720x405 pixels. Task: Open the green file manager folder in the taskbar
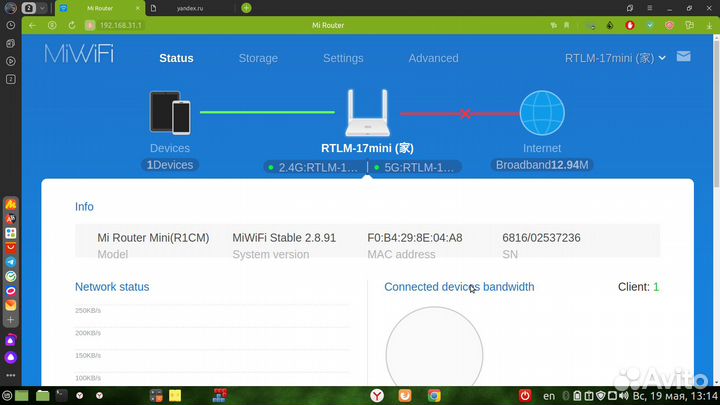coord(43,395)
